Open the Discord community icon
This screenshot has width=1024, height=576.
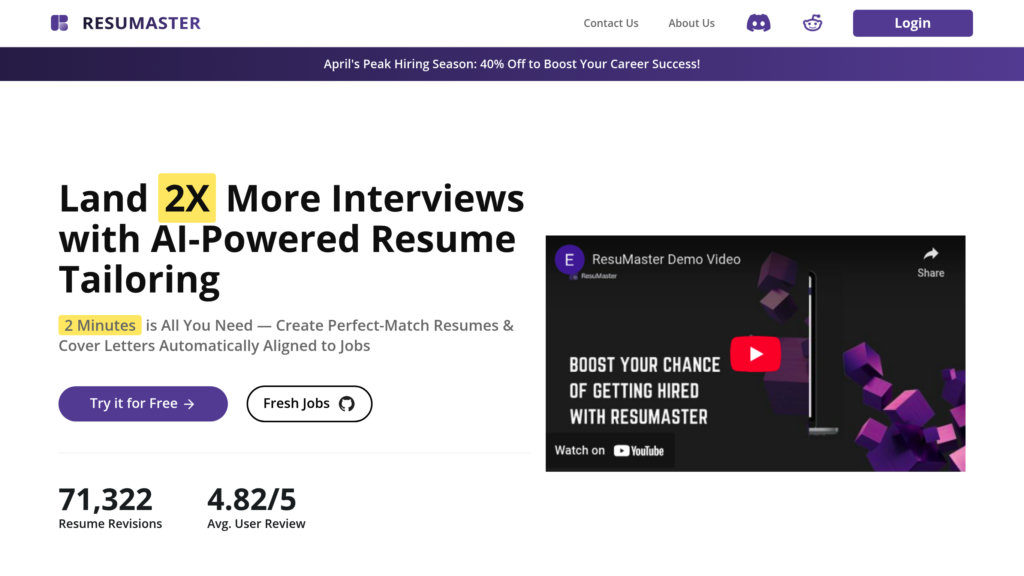(x=758, y=23)
